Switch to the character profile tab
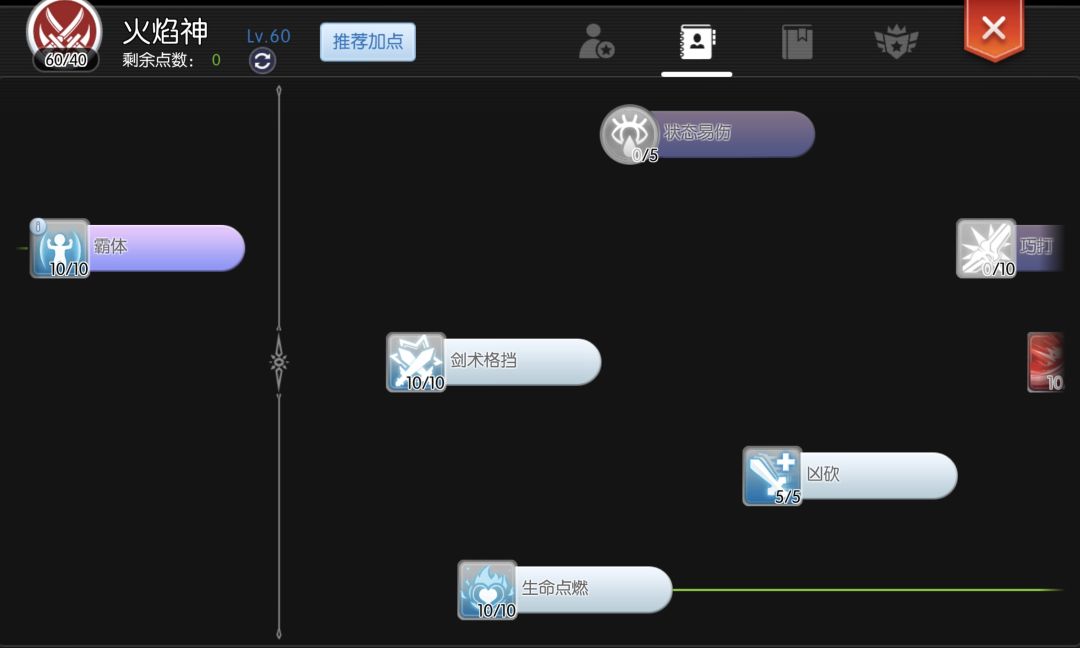Screen dimensions: 1080x648 tap(596, 42)
